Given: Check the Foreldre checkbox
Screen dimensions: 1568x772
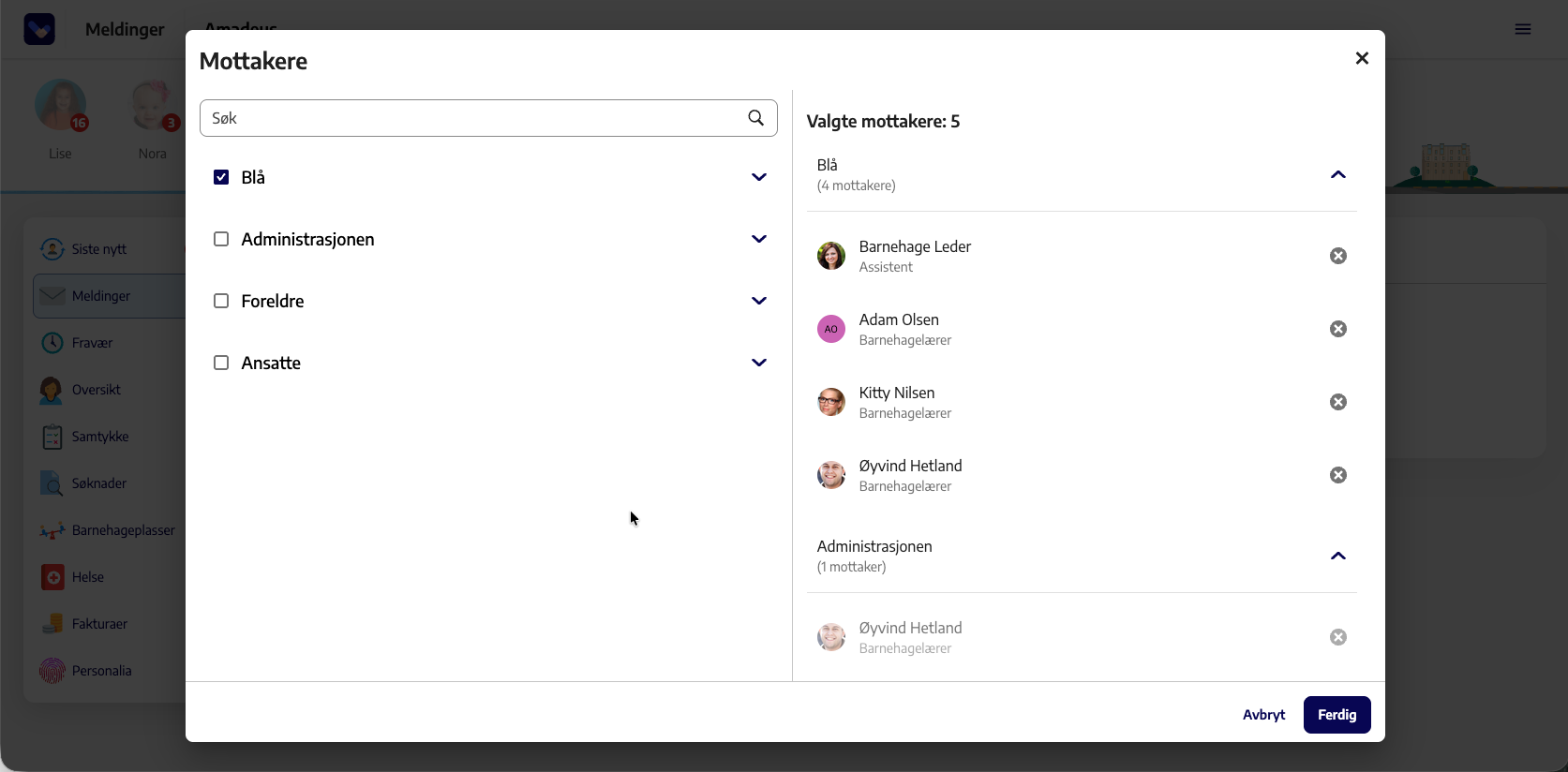Looking at the screenshot, I should pyautogui.click(x=221, y=301).
